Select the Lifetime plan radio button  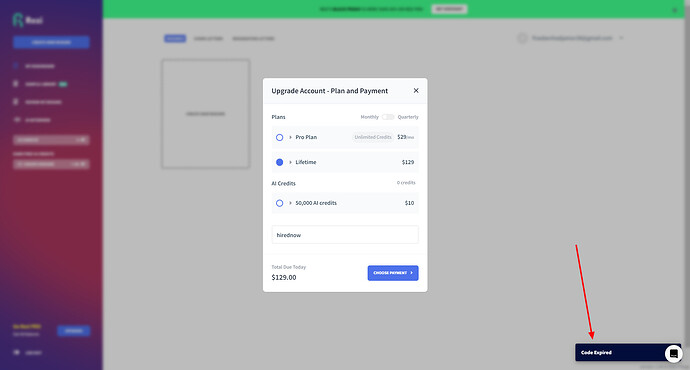point(279,162)
